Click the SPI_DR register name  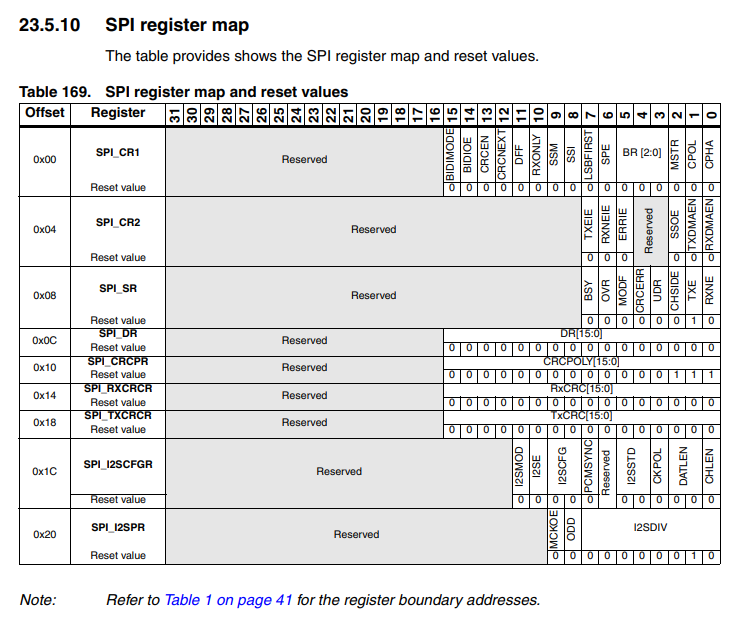tap(118, 334)
